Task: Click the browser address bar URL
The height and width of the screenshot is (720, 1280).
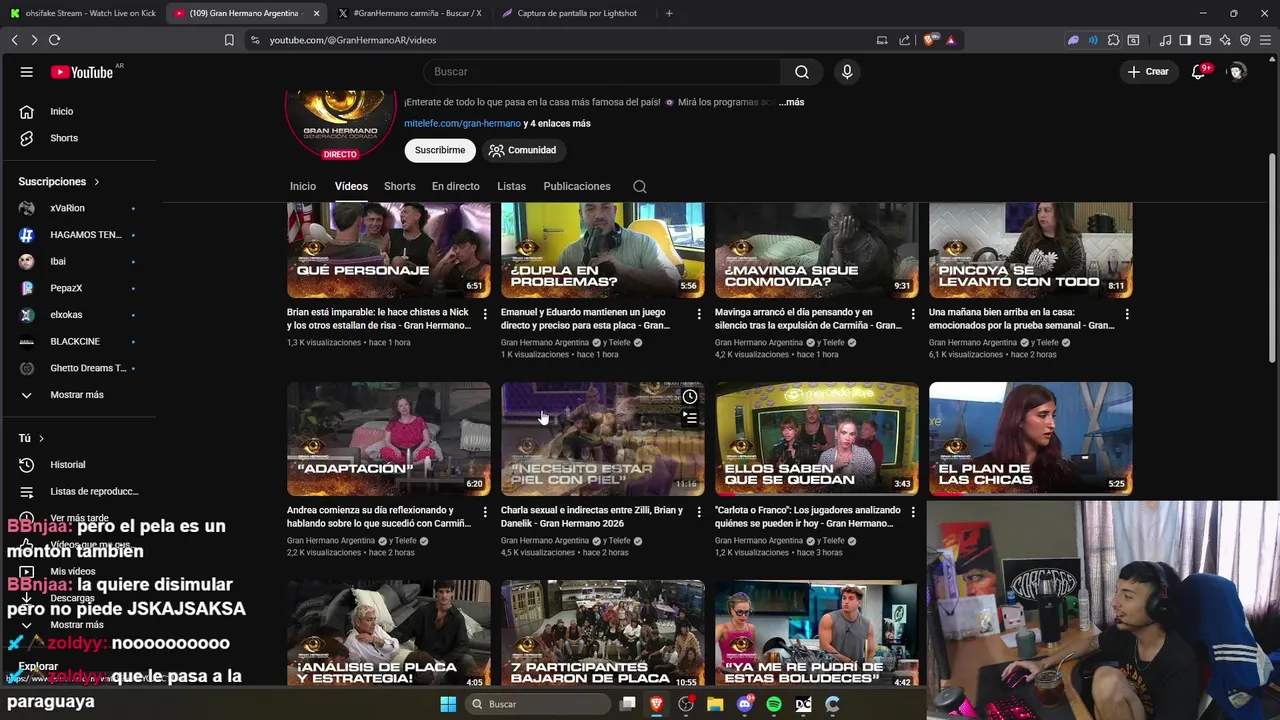Action: click(353, 40)
